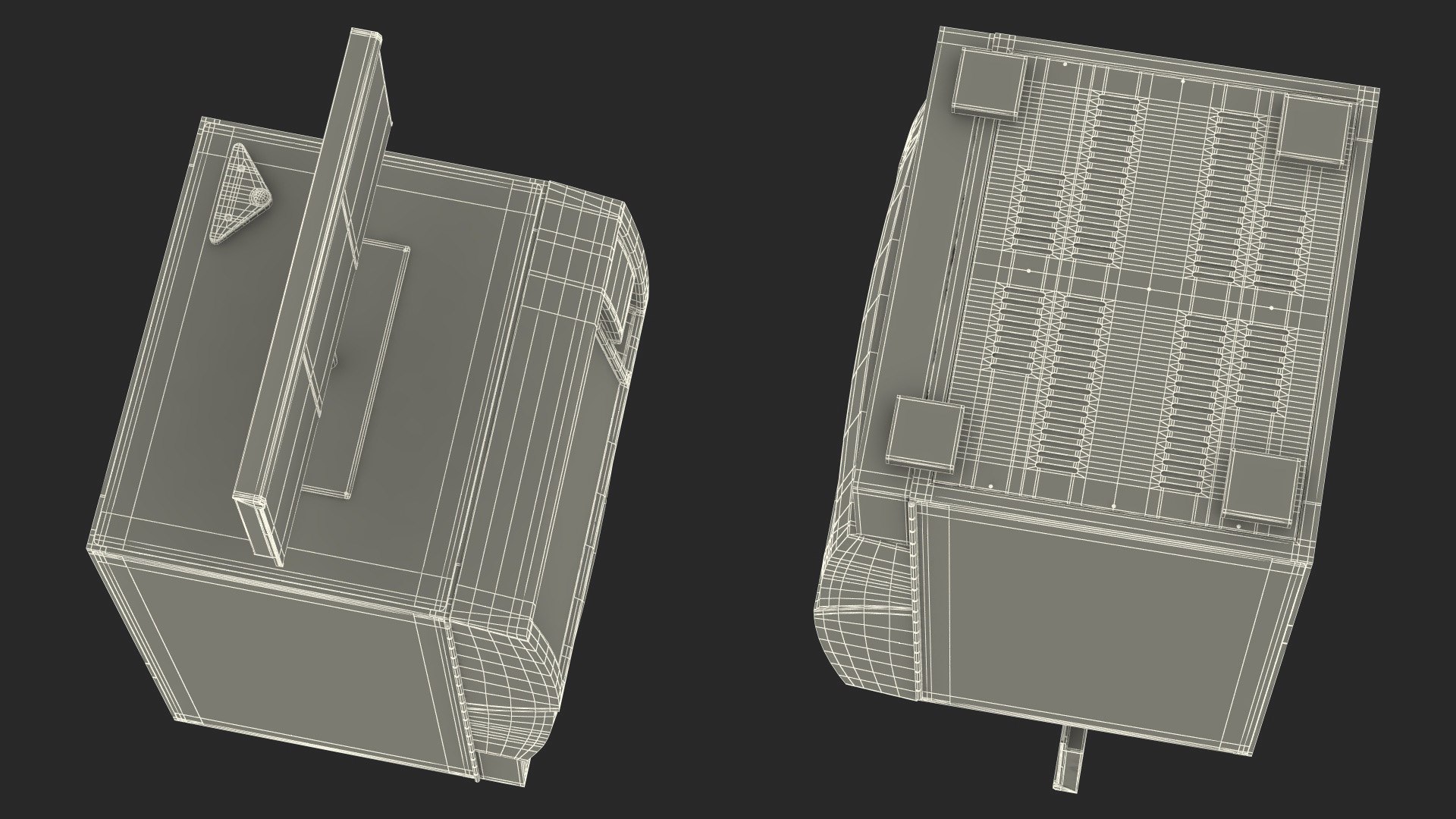This screenshot has height=819, width=1456.
Task: Click the thin handle protruding below the right model
Action: (x=1068, y=761)
